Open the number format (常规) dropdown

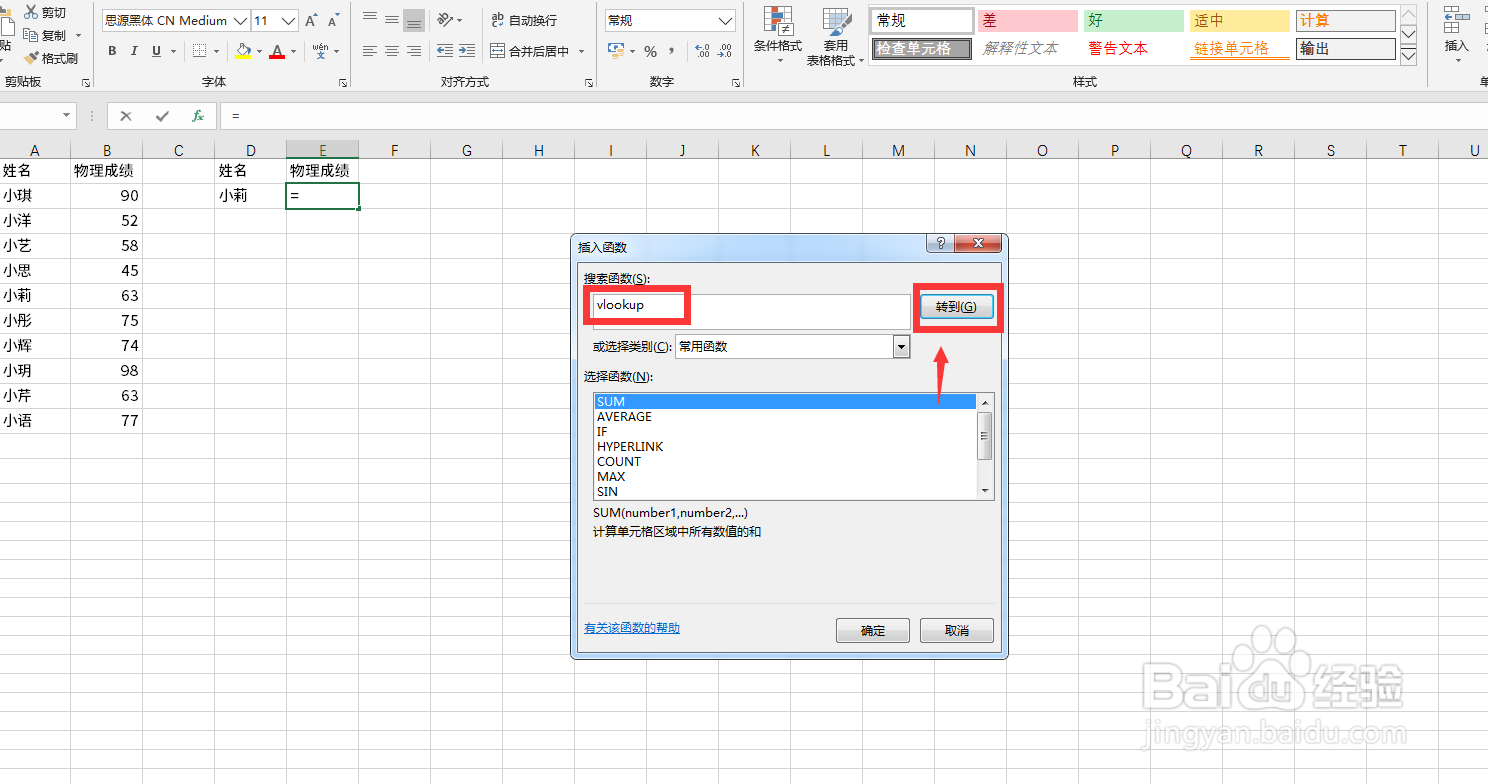pos(726,20)
